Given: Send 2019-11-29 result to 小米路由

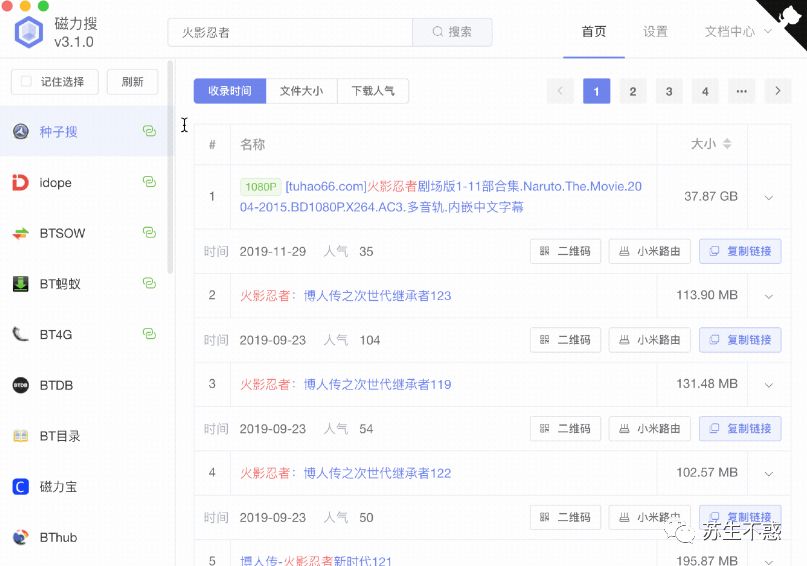Looking at the screenshot, I should 650,251.
